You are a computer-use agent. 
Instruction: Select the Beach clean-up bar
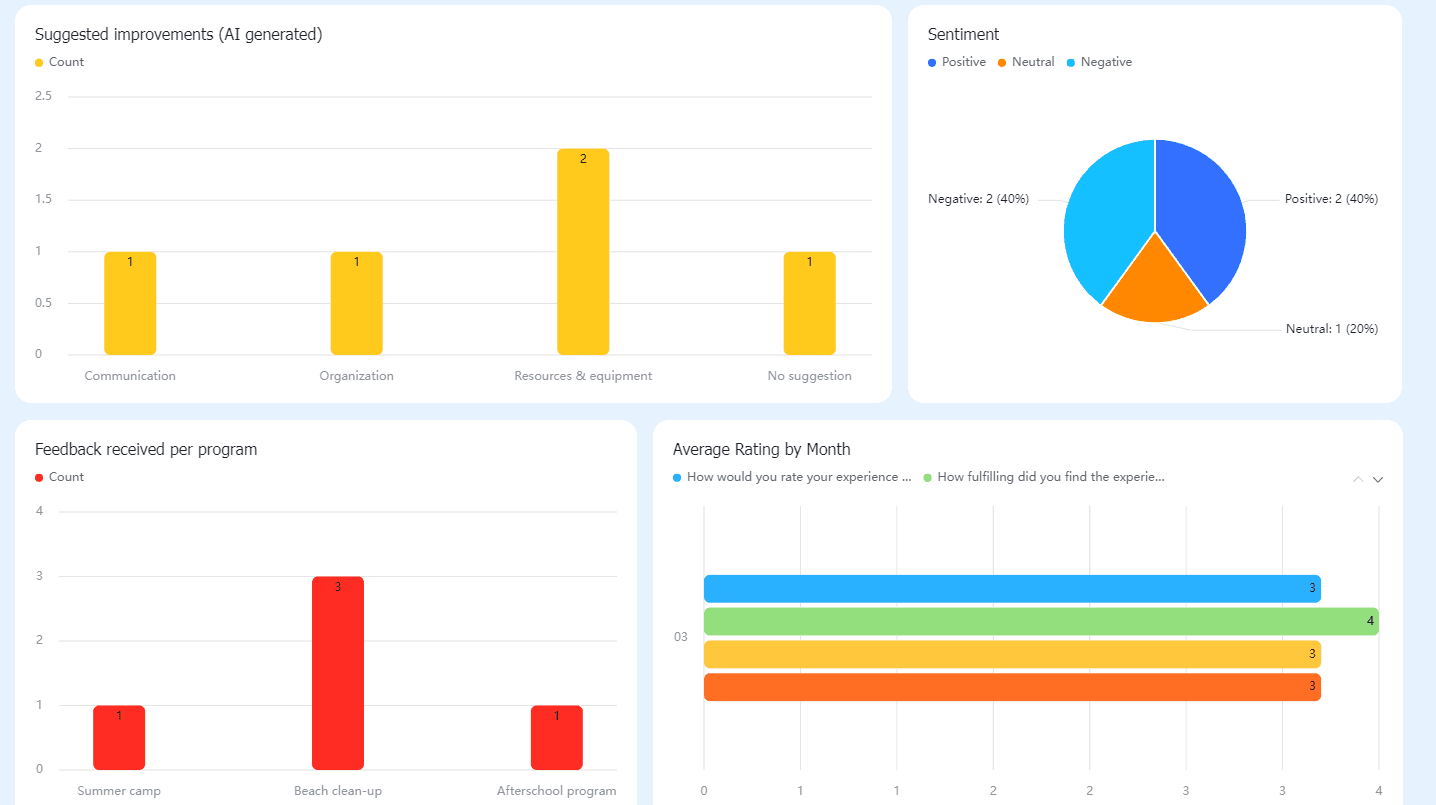[338, 673]
